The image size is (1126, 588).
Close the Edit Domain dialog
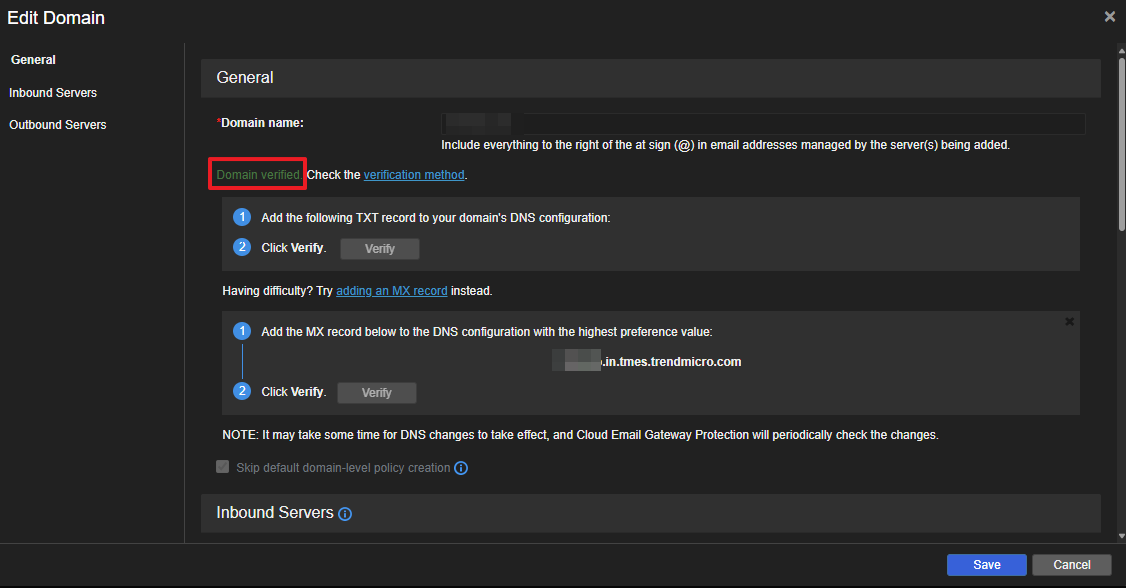(1109, 17)
